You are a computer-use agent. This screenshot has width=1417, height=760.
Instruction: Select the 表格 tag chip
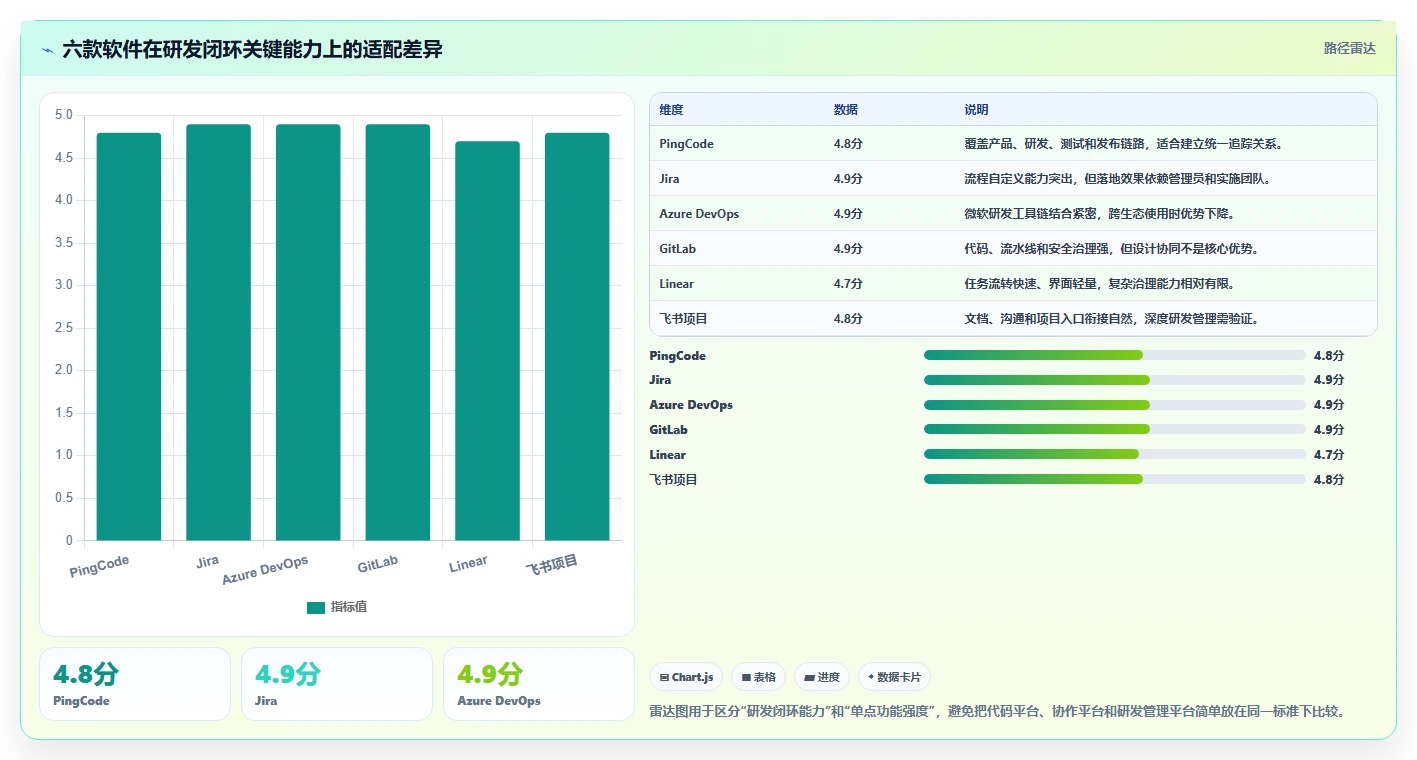click(759, 677)
